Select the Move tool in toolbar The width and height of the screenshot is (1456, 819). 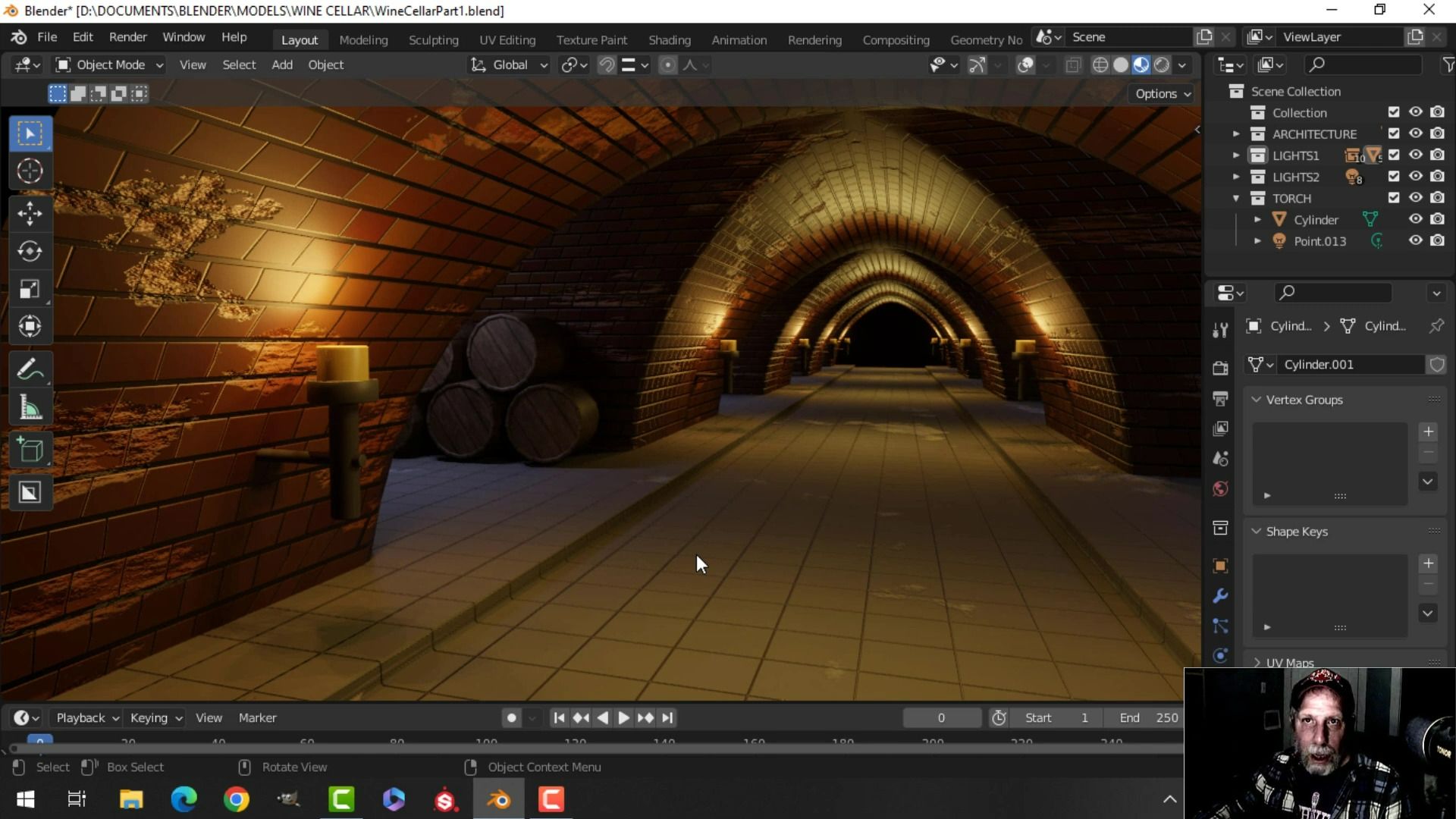tap(30, 213)
